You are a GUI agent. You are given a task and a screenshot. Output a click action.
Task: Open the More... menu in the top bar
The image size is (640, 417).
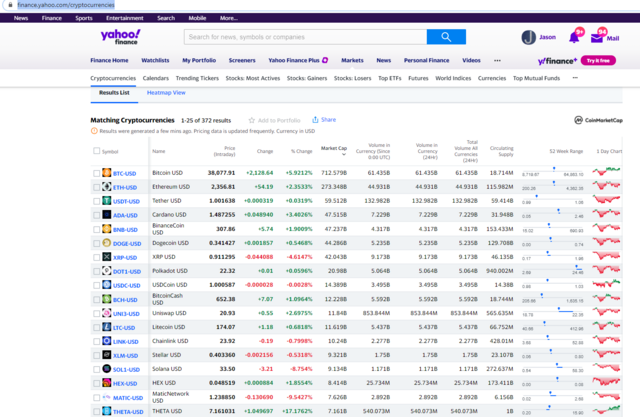pyautogui.click(x=229, y=18)
